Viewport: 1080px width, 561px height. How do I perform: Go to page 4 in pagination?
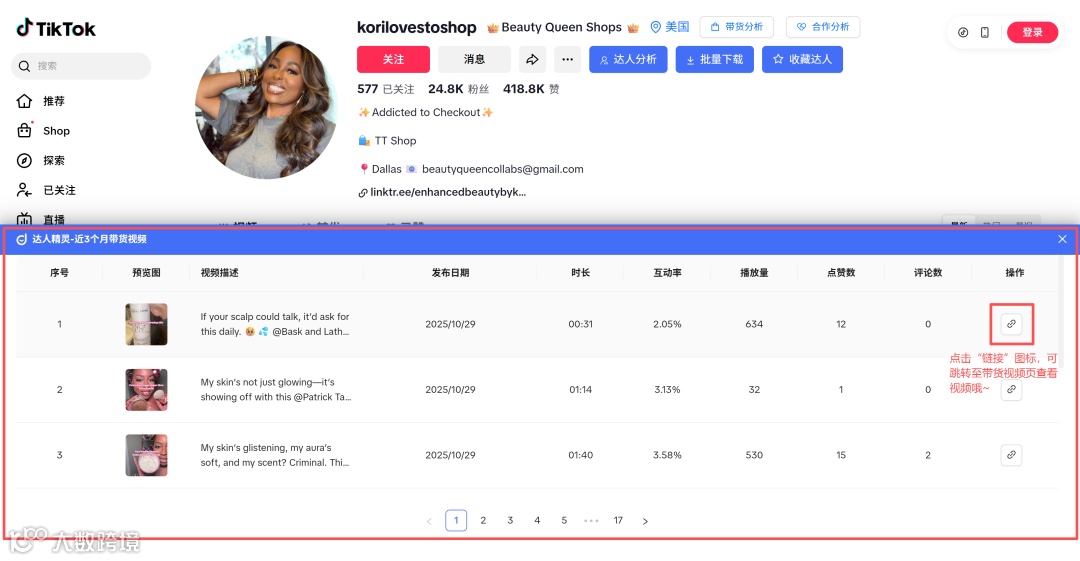tap(537, 520)
